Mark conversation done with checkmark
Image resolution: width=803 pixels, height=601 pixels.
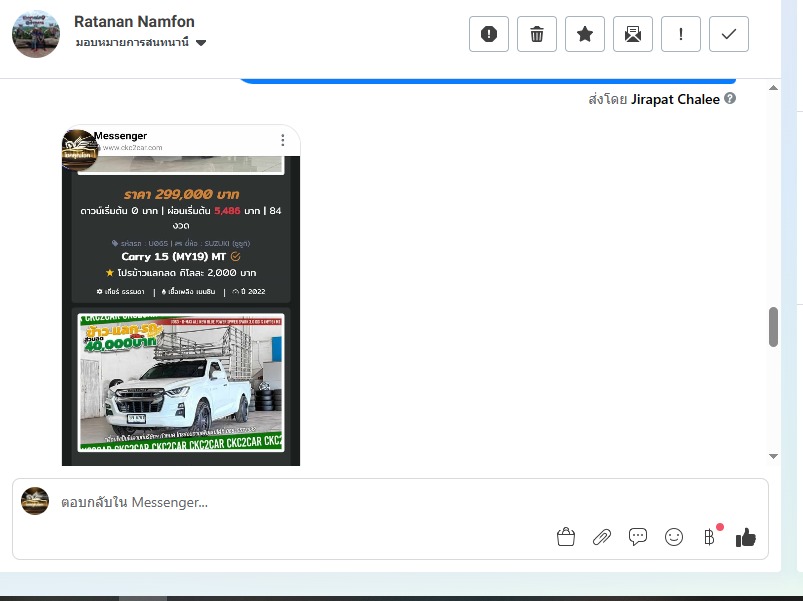(729, 34)
